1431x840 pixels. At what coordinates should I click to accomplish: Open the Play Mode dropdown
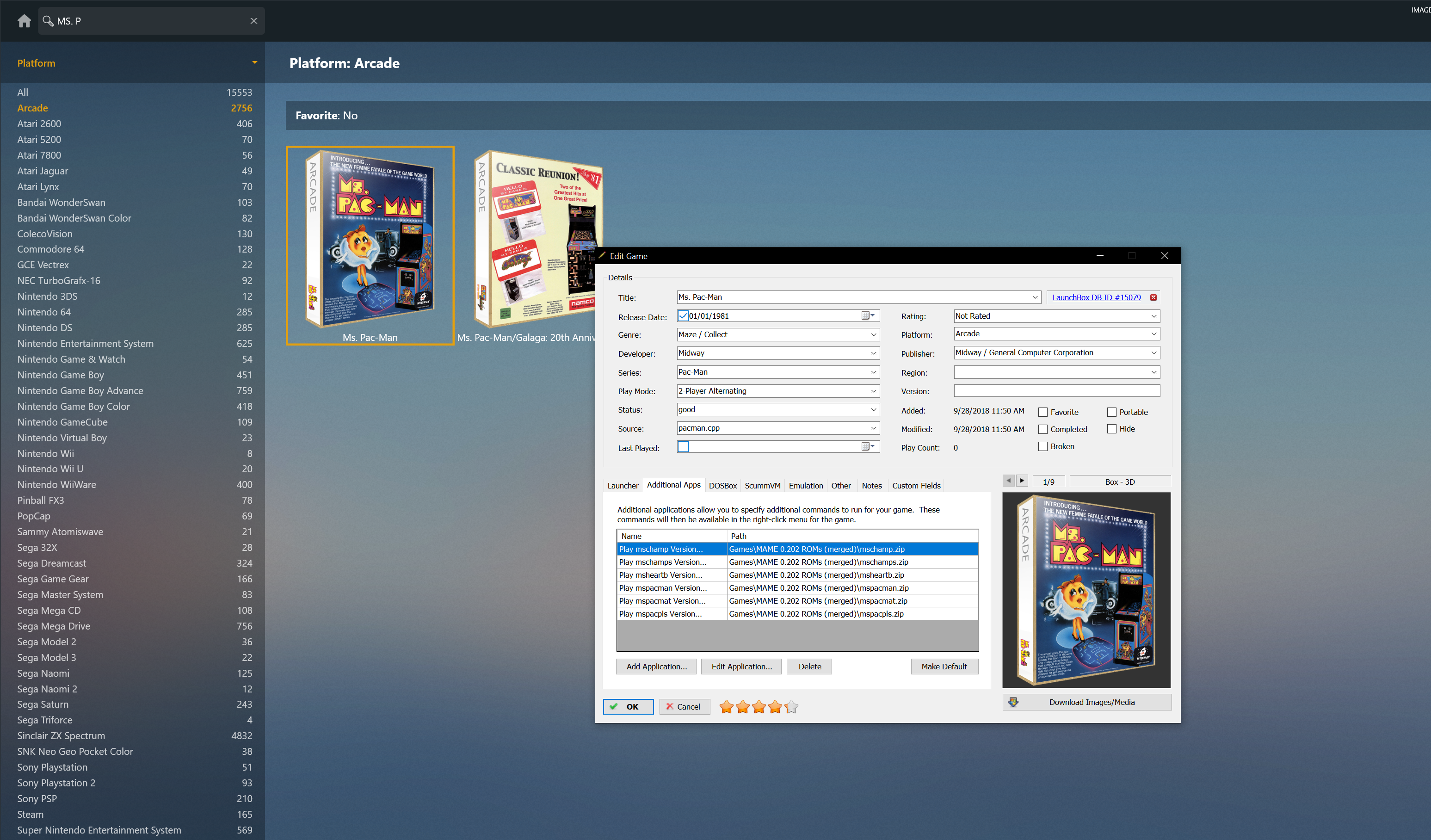(x=873, y=391)
